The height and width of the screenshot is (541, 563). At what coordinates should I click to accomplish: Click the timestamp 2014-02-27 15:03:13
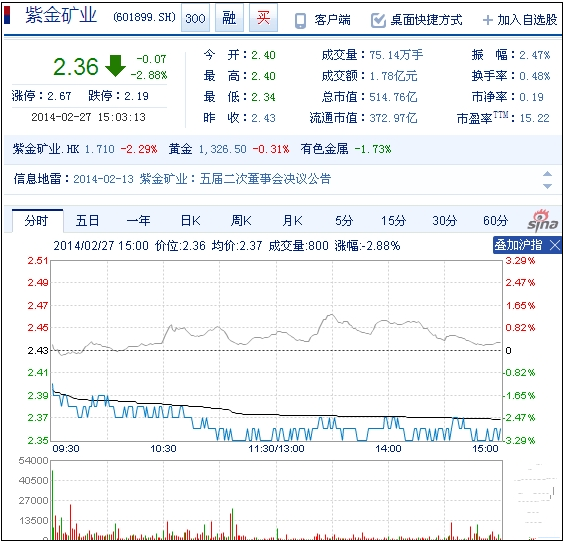pos(88,117)
